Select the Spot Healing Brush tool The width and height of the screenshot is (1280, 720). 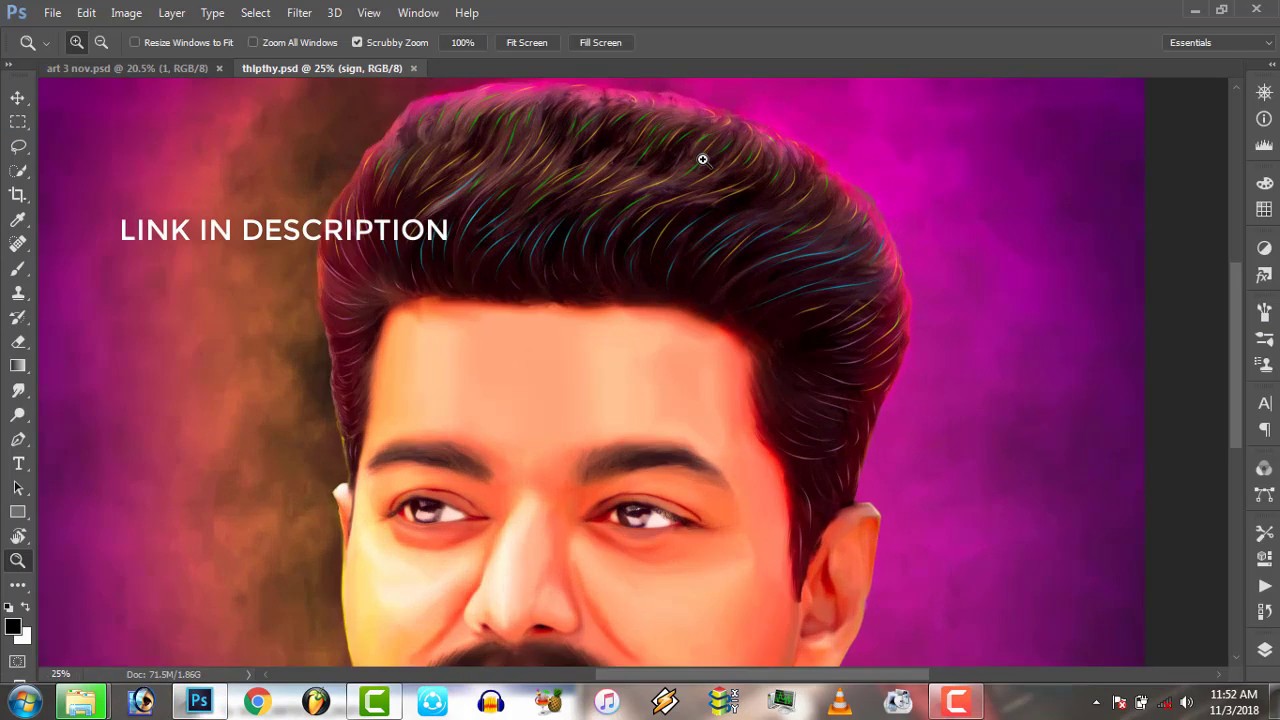[18, 244]
